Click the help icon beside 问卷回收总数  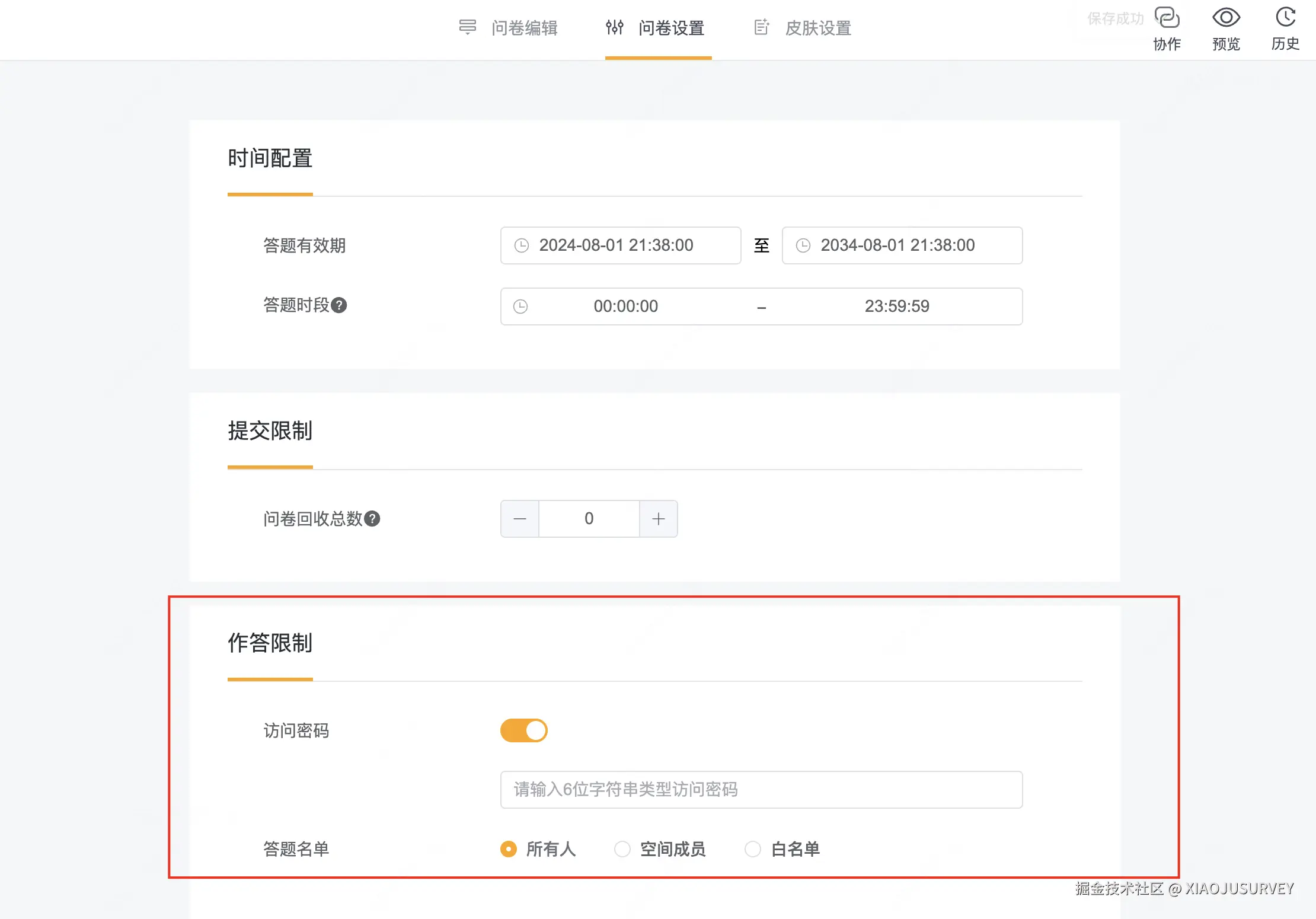(372, 519)
